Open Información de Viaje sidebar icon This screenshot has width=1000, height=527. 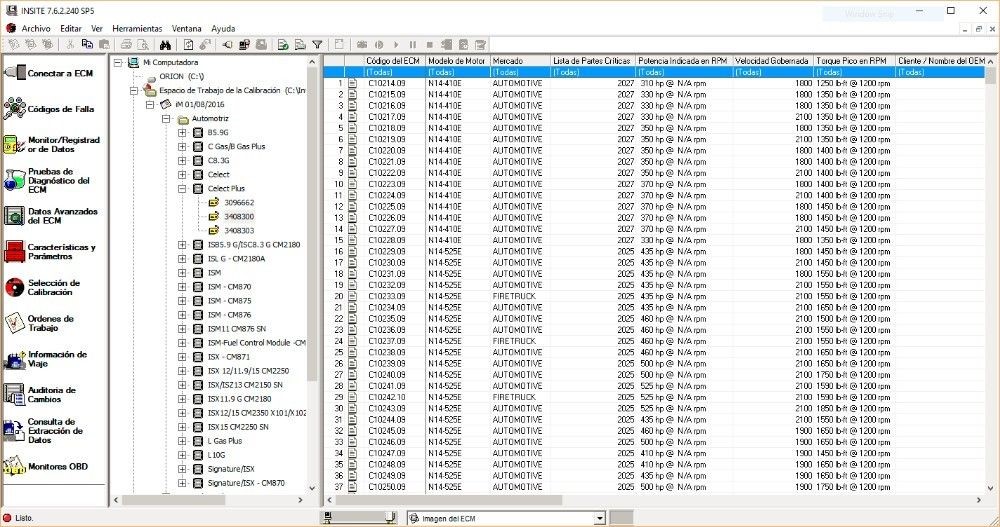coord(50,359)
